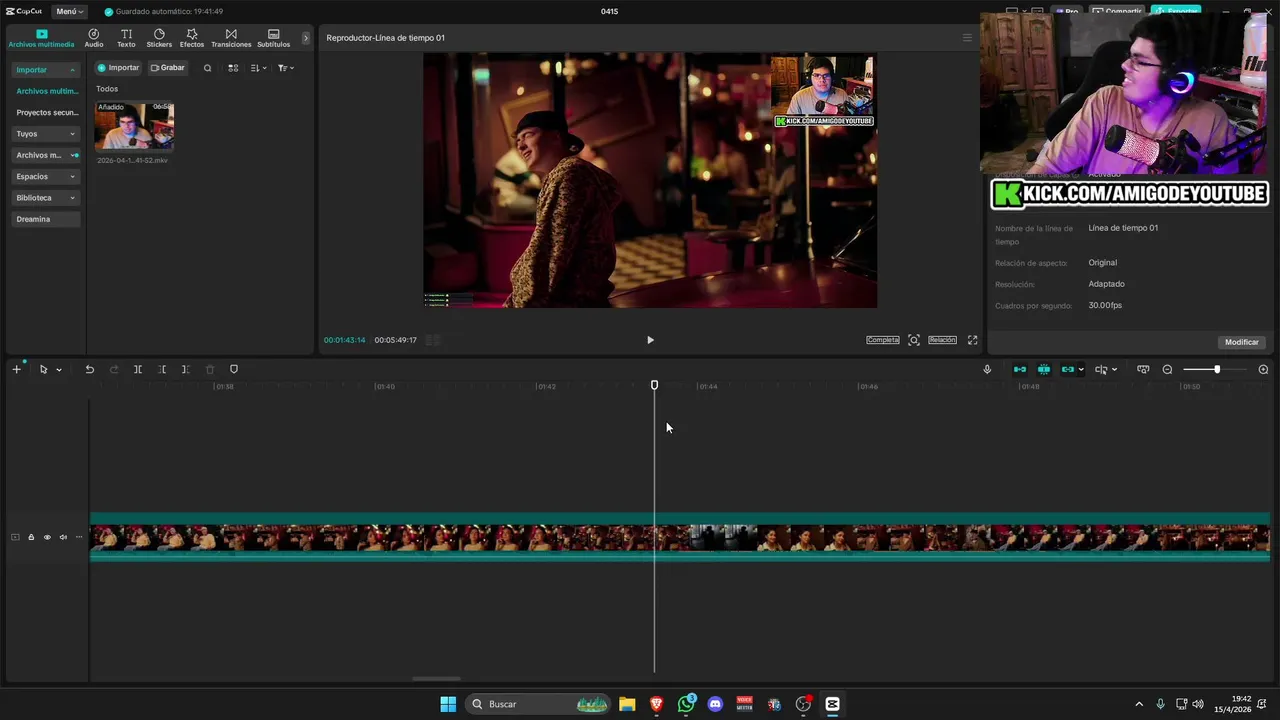Click the taskbar Buscar search box
The image size is (1280, 720).
tap(540, 704)
